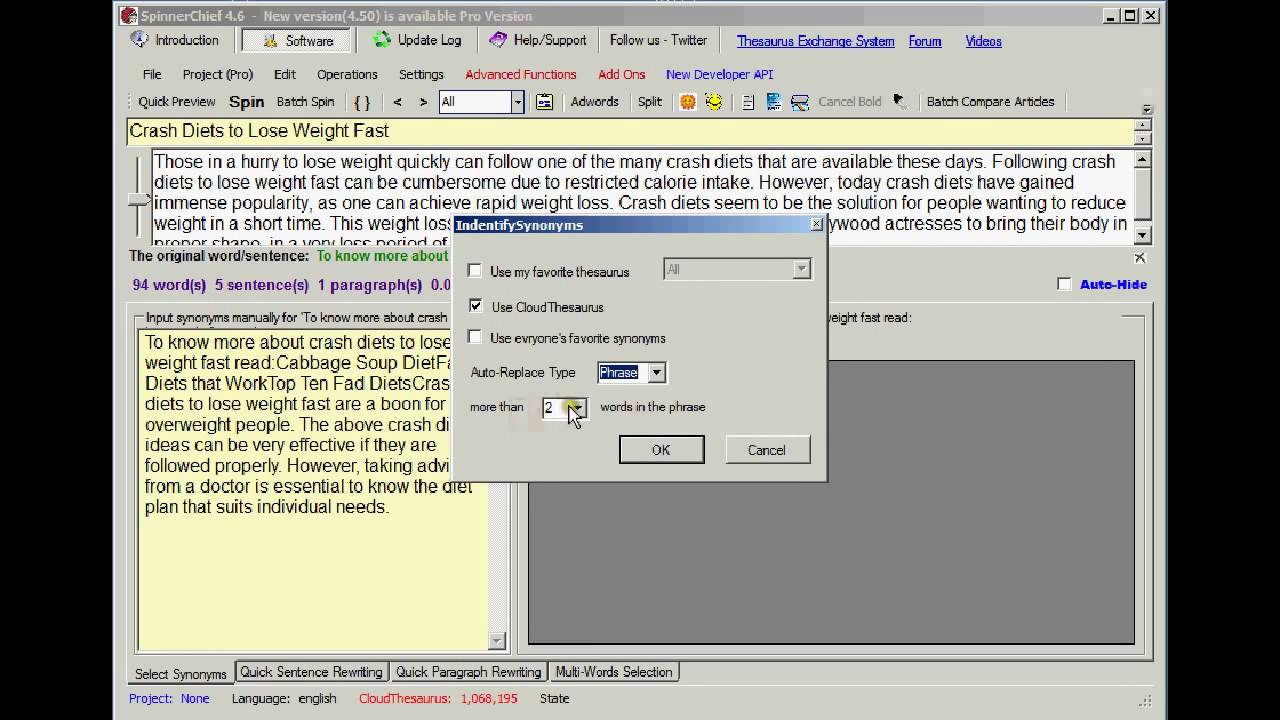The width and height of the screenshot is (1280, 720).
Task: Click the yellow smiley face icon
Action: 713,102
